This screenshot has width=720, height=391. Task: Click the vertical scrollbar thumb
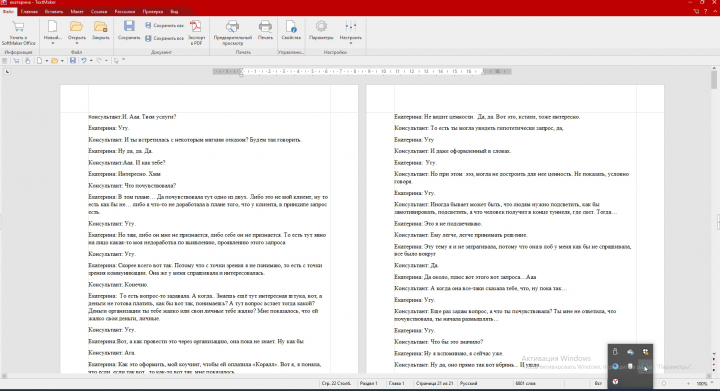pyautogui.click(x=714, y=80)
